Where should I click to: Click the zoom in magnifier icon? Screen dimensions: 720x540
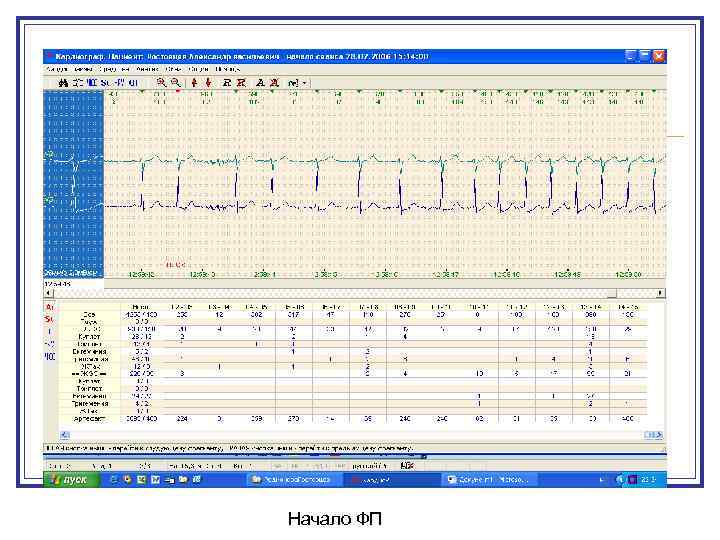[161, 83]
